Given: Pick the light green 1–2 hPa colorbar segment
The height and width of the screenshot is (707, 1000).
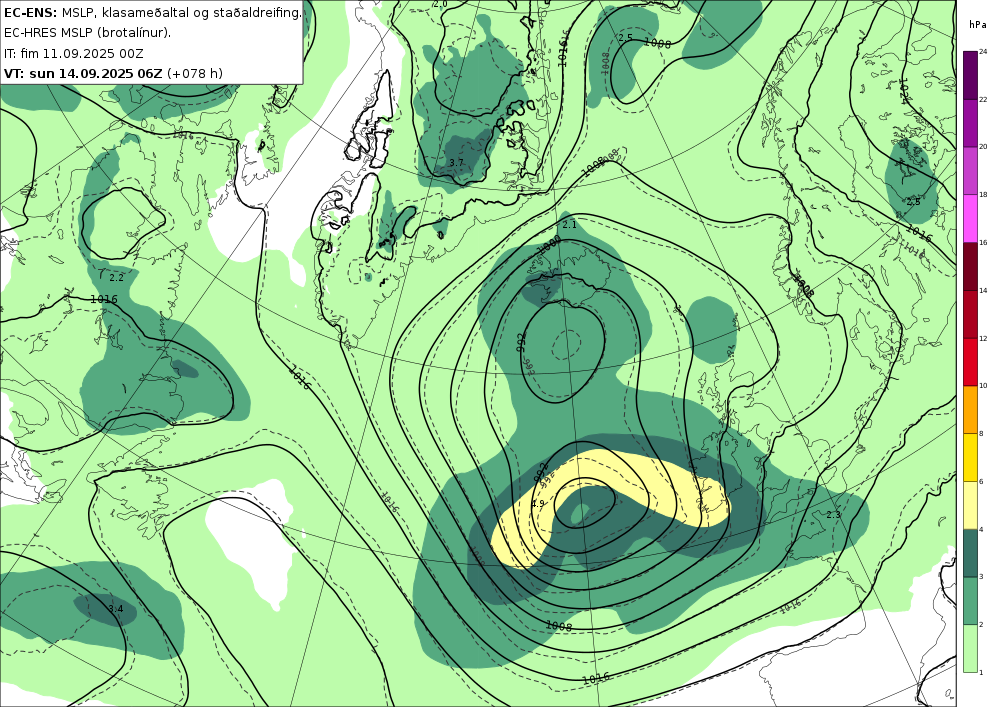Looking at the screenshot, I should click(x=970, y=648).
